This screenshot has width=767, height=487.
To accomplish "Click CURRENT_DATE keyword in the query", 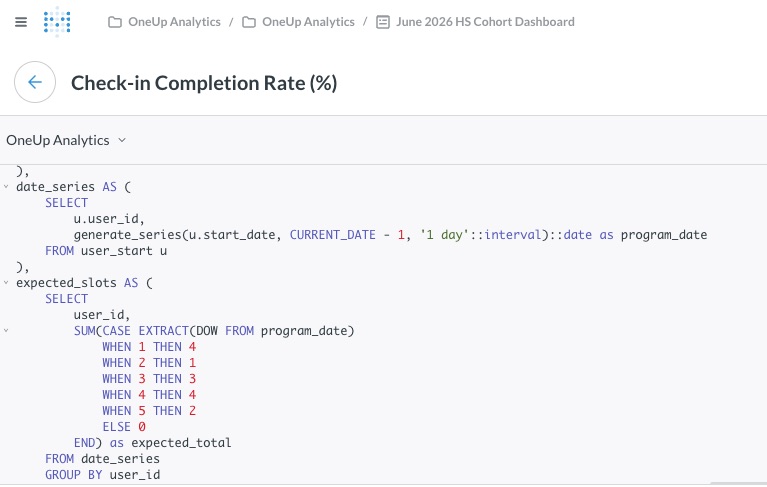I will 333,235.
